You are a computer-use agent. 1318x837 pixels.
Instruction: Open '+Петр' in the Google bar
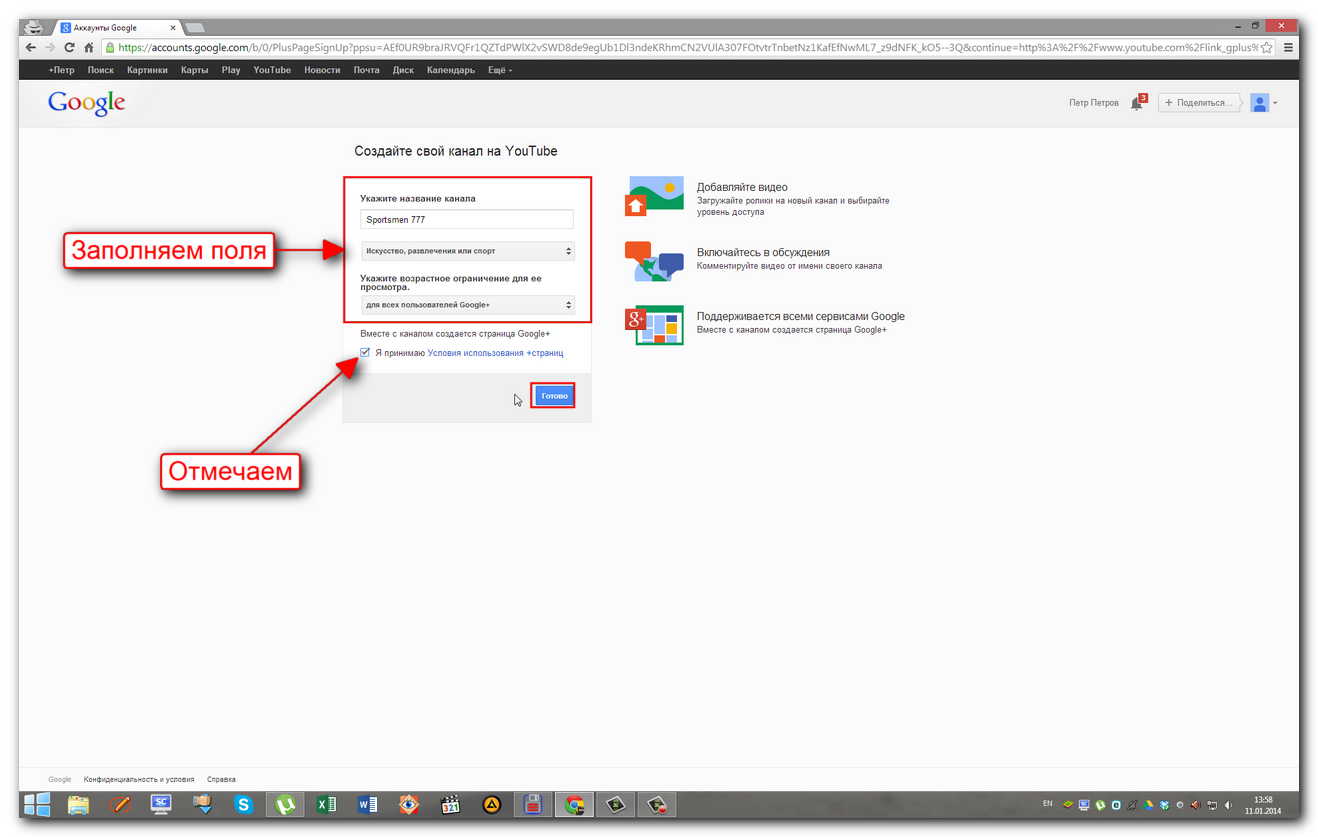(61, 70)
